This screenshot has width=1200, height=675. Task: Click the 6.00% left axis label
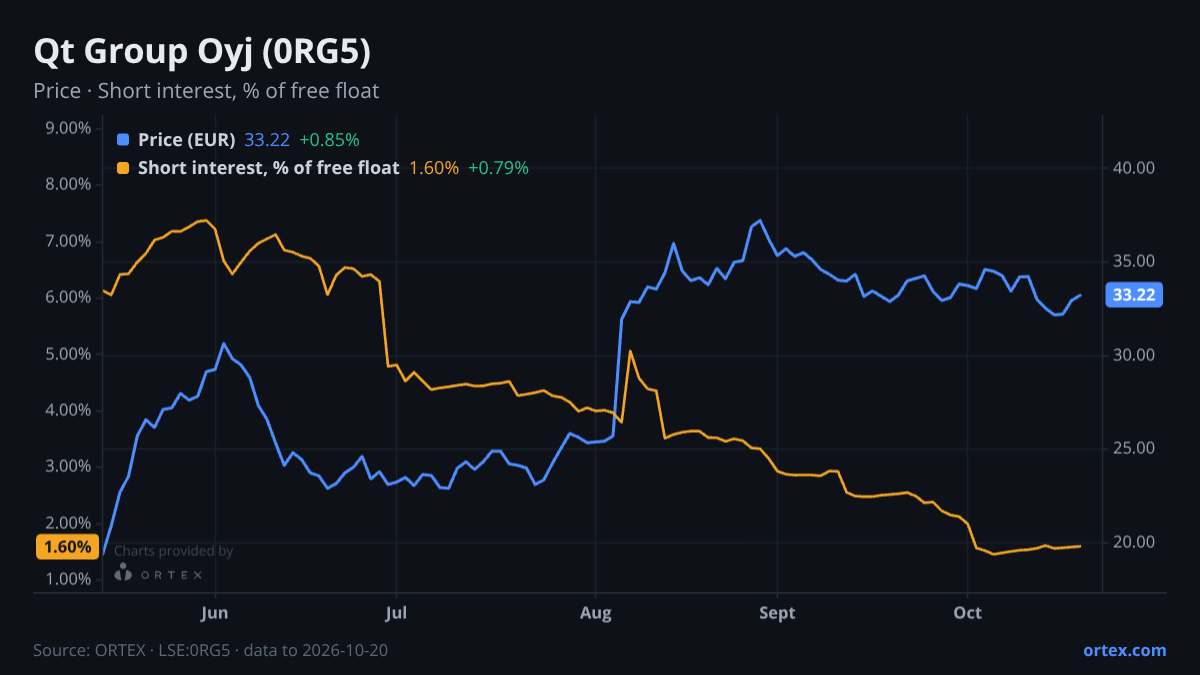(69, 298)
